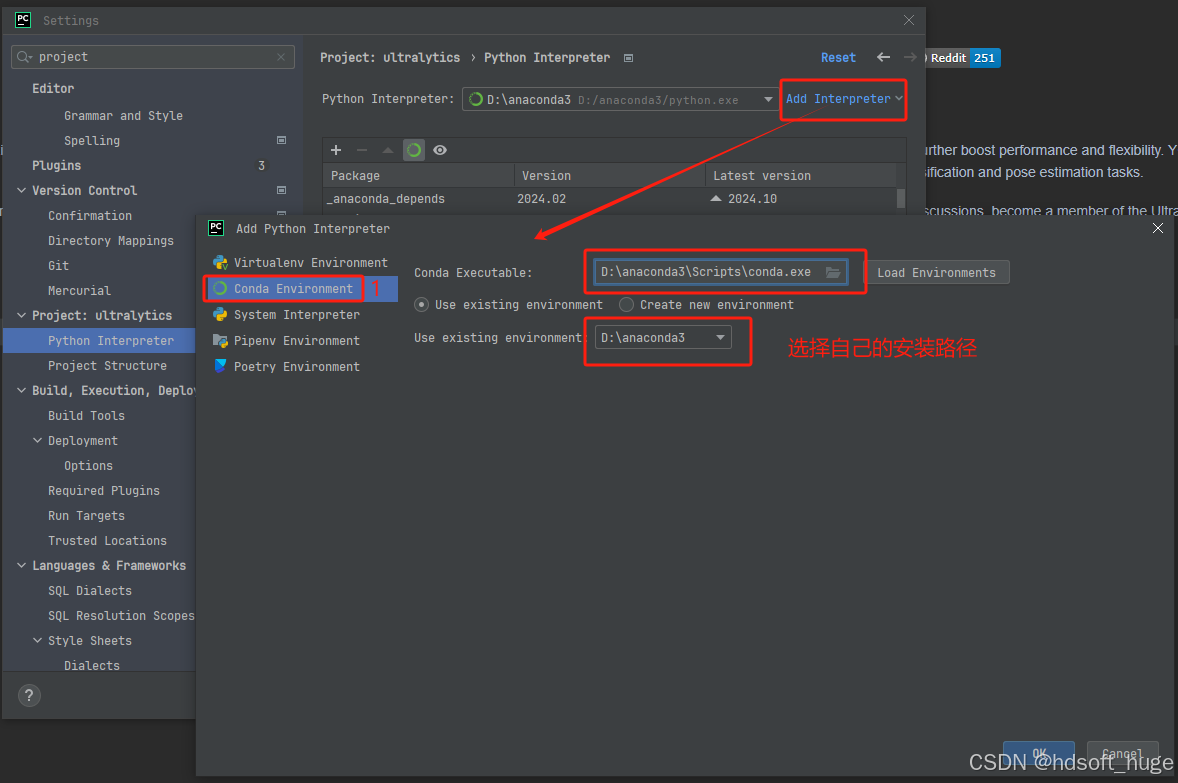Click the package table vertical scrollbar
This screenshot has height=783, width=1178.
tap(901, 198)
